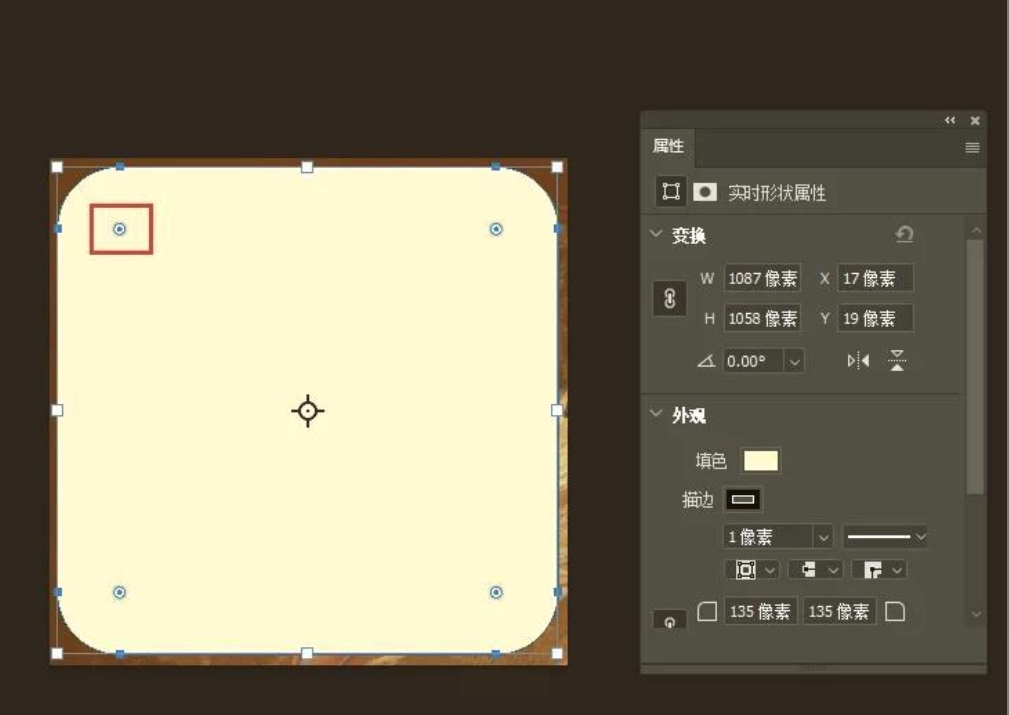Click the right-middle transform handle
This screenshot has width=1009, height=715.
pyautogui.click(x=557, y=411)
